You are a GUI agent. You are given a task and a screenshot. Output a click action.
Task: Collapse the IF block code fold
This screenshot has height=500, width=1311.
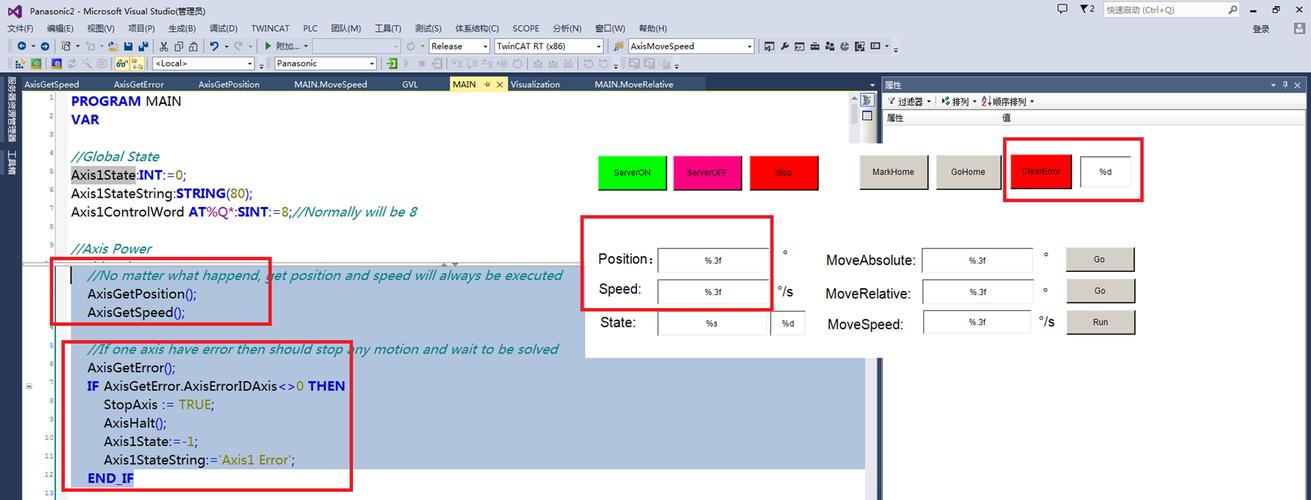(x=28, y=386)
